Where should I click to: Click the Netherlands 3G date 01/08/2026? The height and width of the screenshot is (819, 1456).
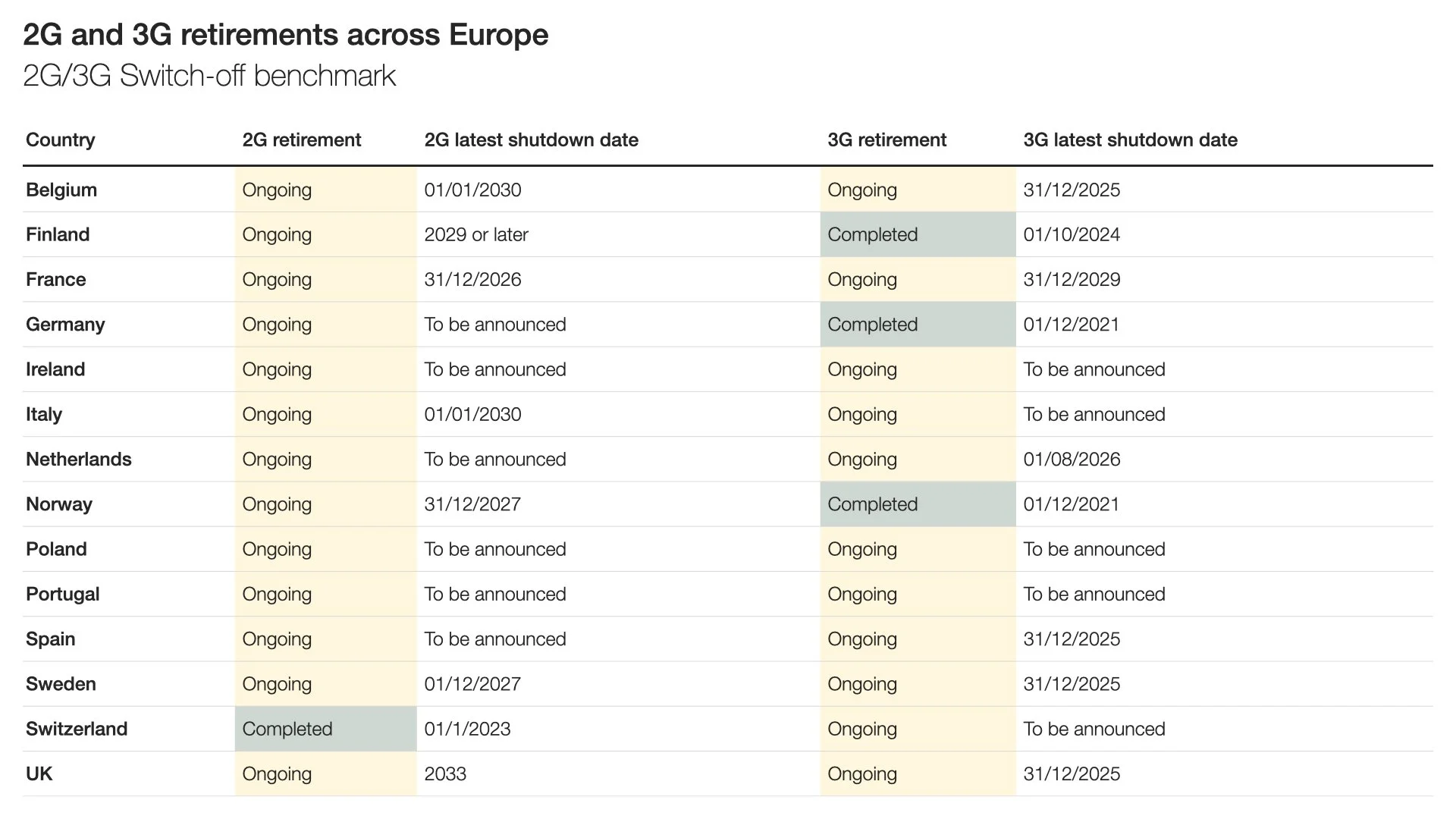pos(1072,460)
